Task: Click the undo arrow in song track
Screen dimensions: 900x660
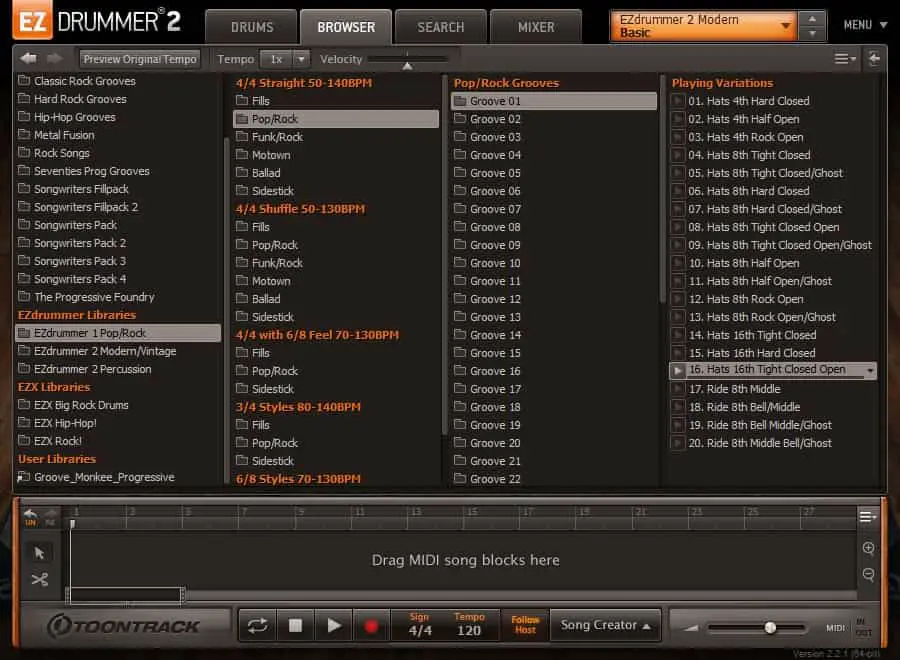Action: 30,514
